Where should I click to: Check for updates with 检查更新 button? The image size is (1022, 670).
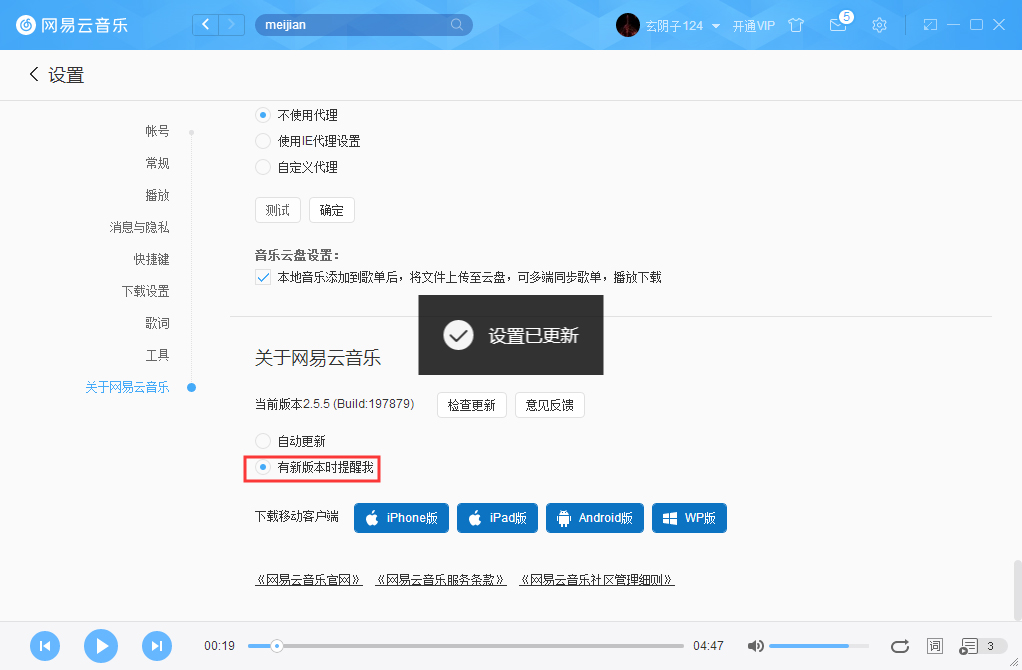pyautogui.click(x=471, y=405)
